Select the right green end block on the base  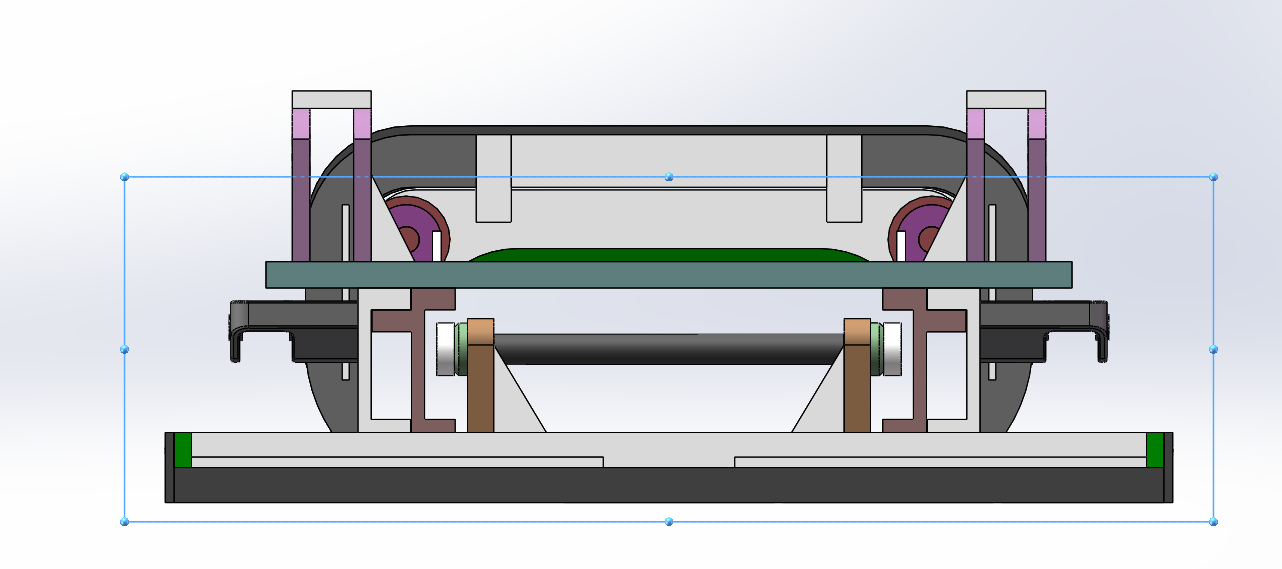tap(1155, 450)
